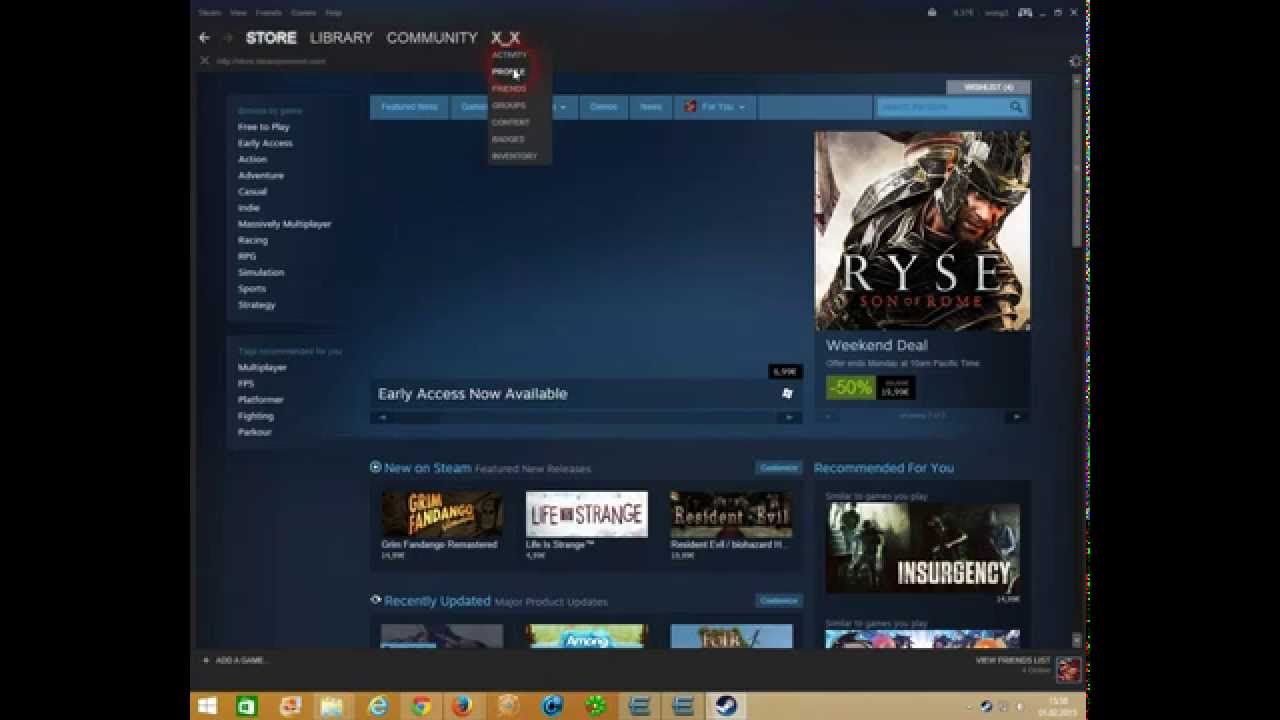Click scrollbar down arrow of store page
1280x720 pixels.
click(1077, 640)
